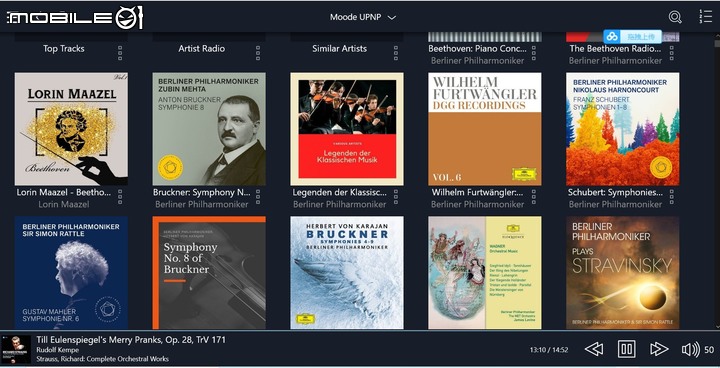Open Artist Radio options menu
Screen dimensions: 720x368
[258, 53]
